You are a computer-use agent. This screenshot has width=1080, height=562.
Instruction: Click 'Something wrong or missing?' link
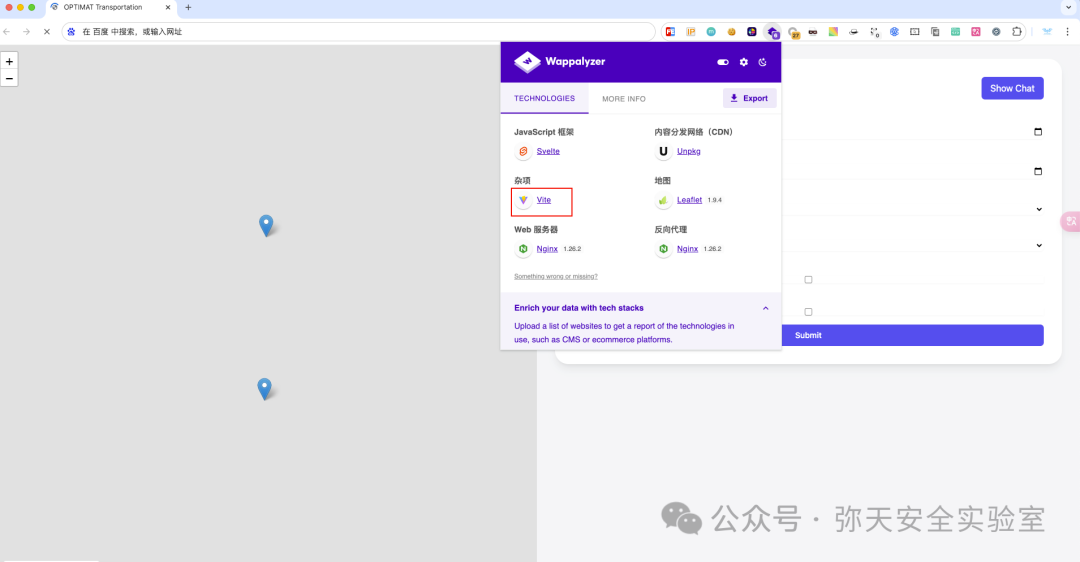point(556,276)
